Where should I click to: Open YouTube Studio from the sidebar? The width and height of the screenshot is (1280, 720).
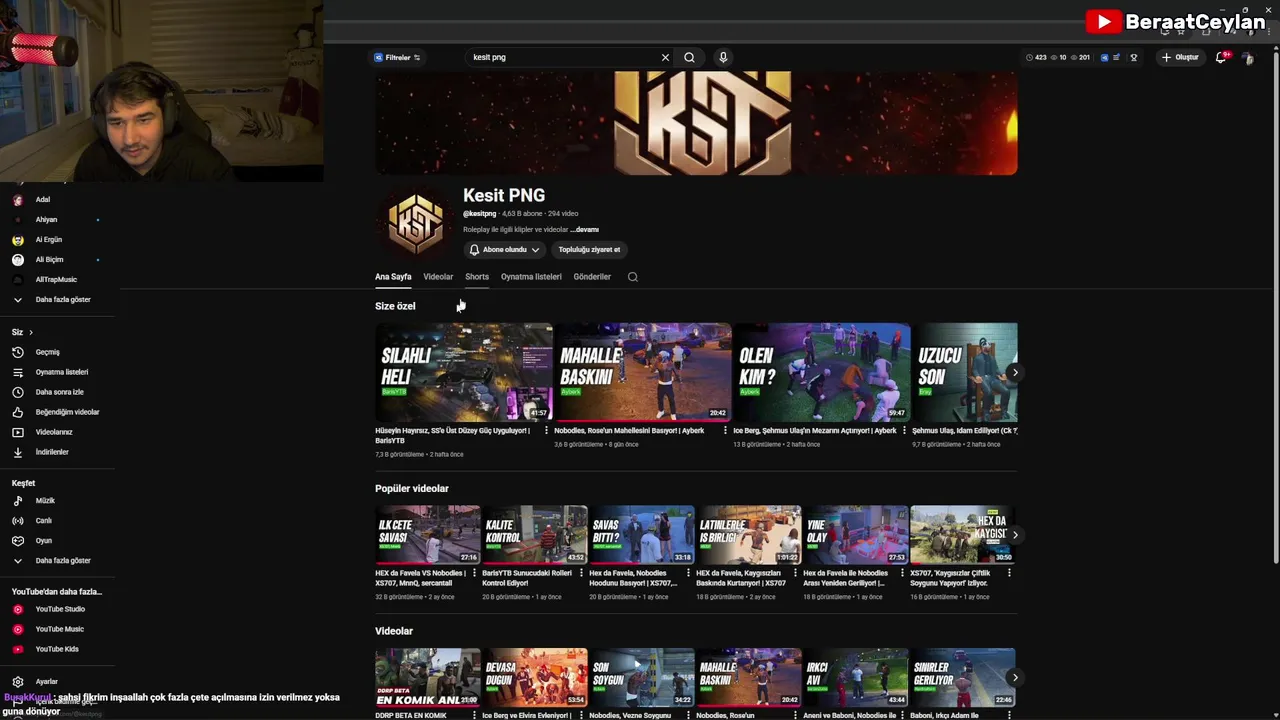tap(60, 609)
